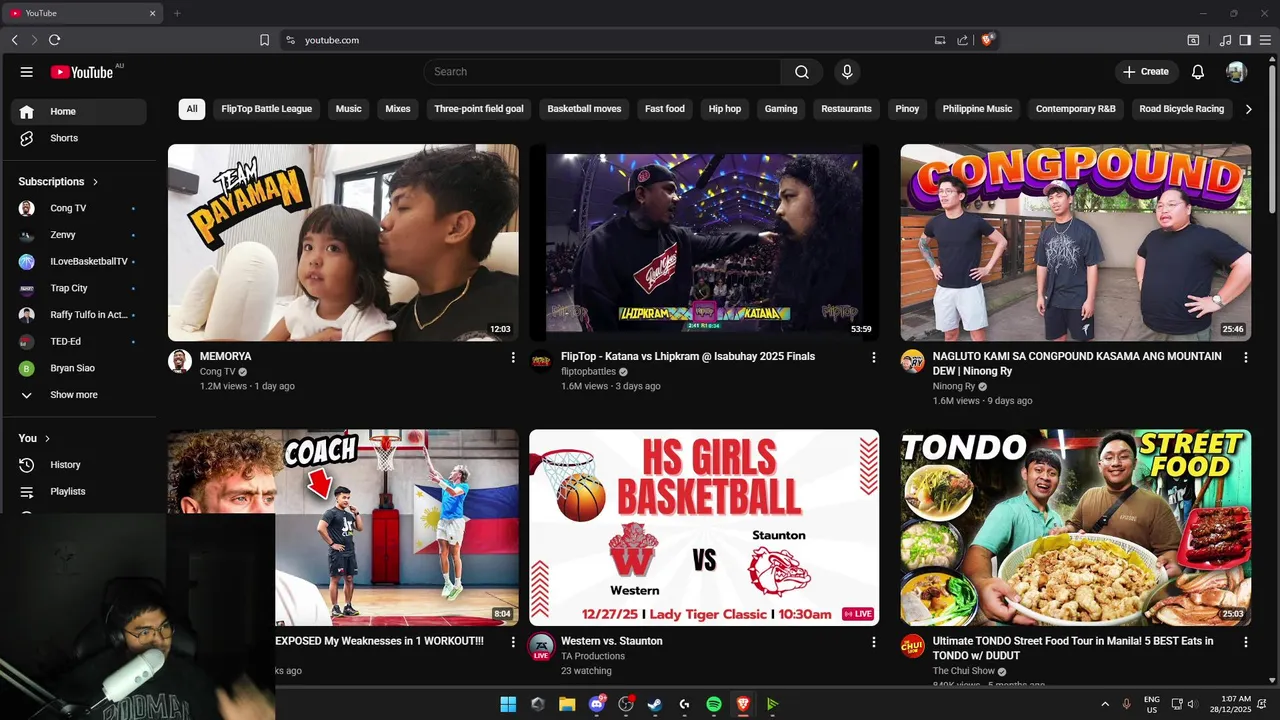This screenshot has height=720, width=1280.
Task: Open Shorts from the sidebar
Action: click(78, 138)
